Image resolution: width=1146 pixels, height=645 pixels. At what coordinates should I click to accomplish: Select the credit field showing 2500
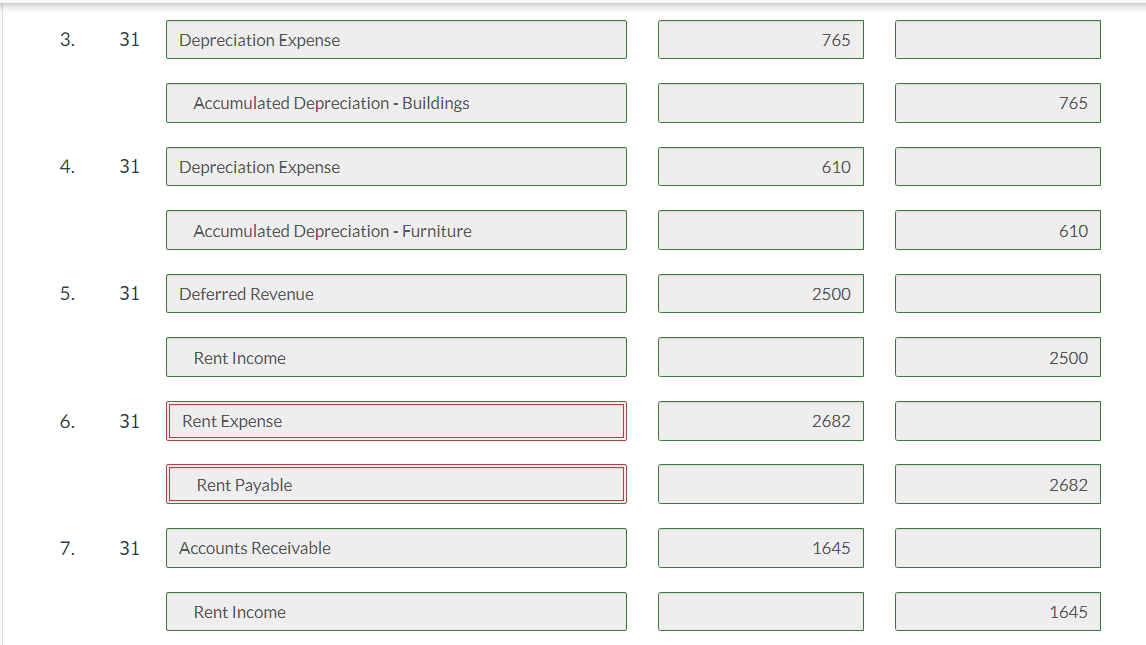(998, 357)
